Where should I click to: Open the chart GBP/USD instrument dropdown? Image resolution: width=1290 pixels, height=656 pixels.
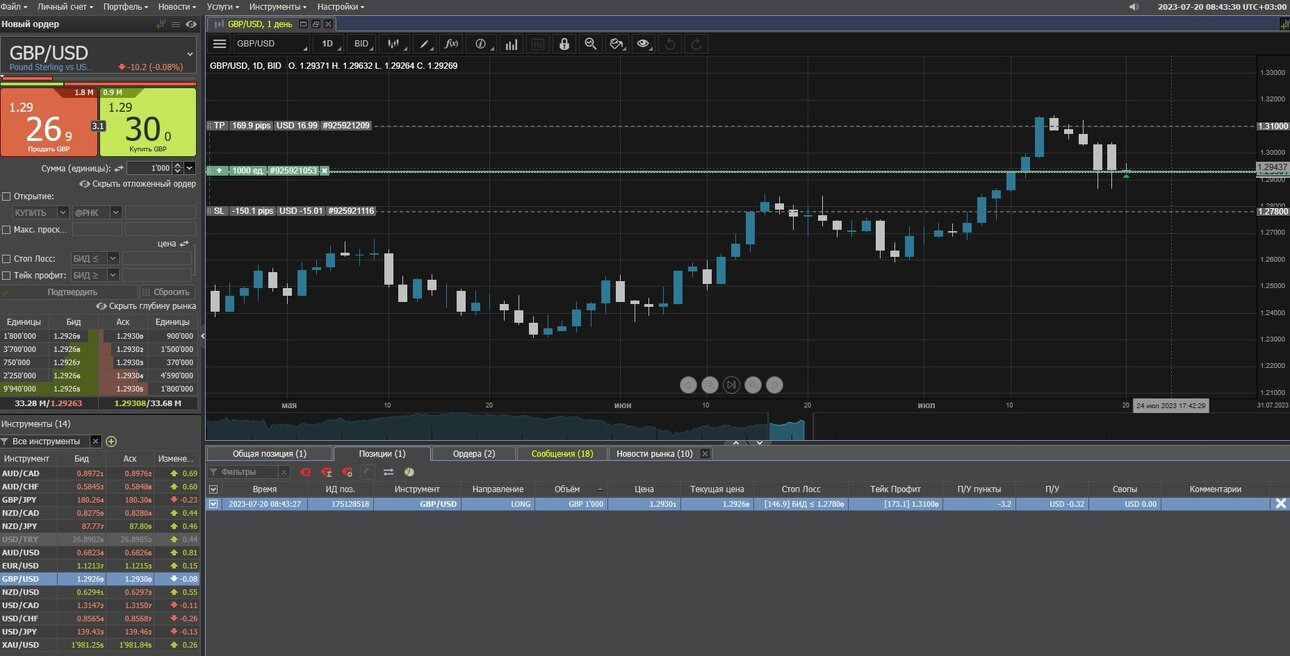[x=271, y=44]
